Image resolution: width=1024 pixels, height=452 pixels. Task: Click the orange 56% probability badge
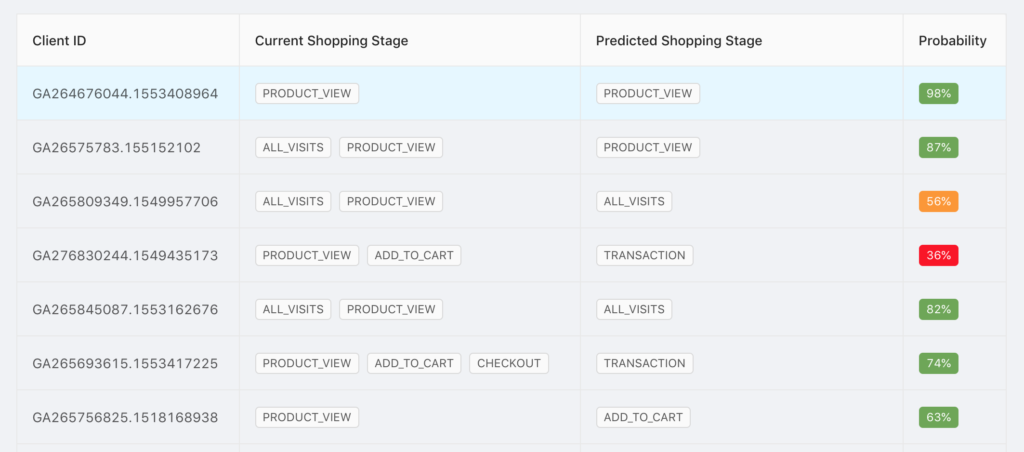coord(938,201)
